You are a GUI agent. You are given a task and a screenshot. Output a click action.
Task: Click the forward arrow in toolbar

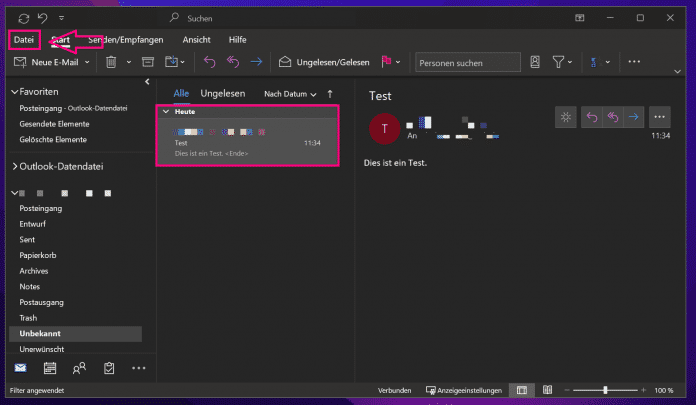point(256,62)
